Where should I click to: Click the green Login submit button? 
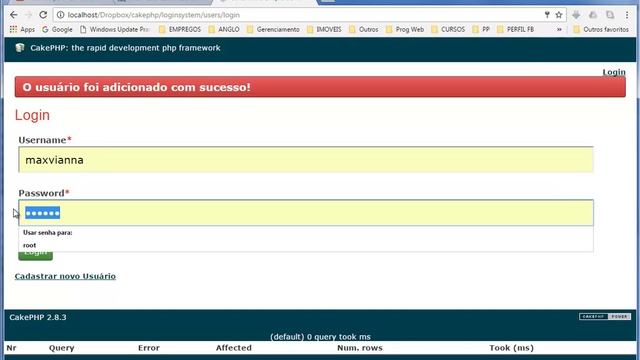36,255
